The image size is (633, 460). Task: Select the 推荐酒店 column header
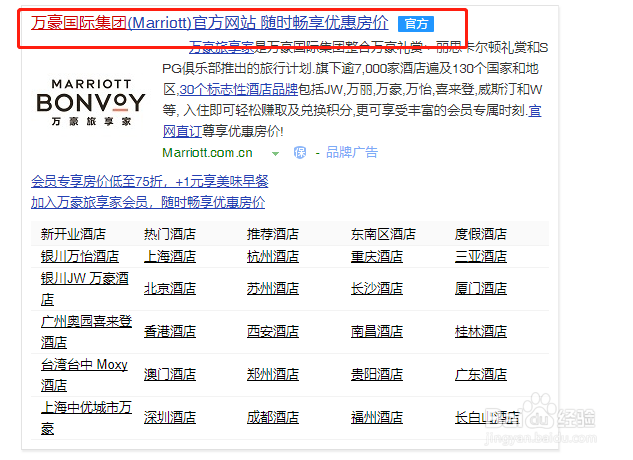click(273, 234)
